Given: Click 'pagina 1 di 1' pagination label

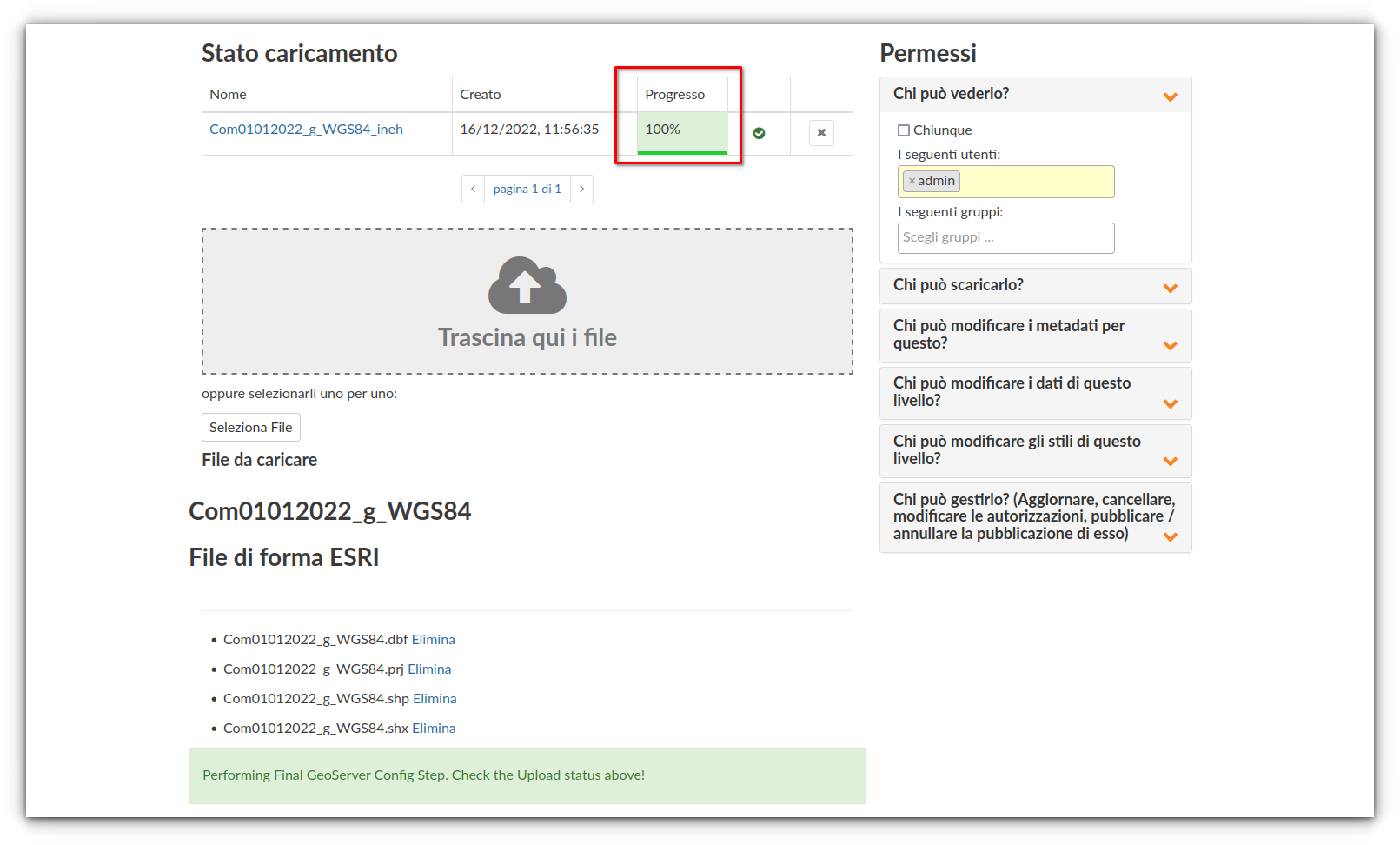Looking at the screenshot, I should point(527,189).
